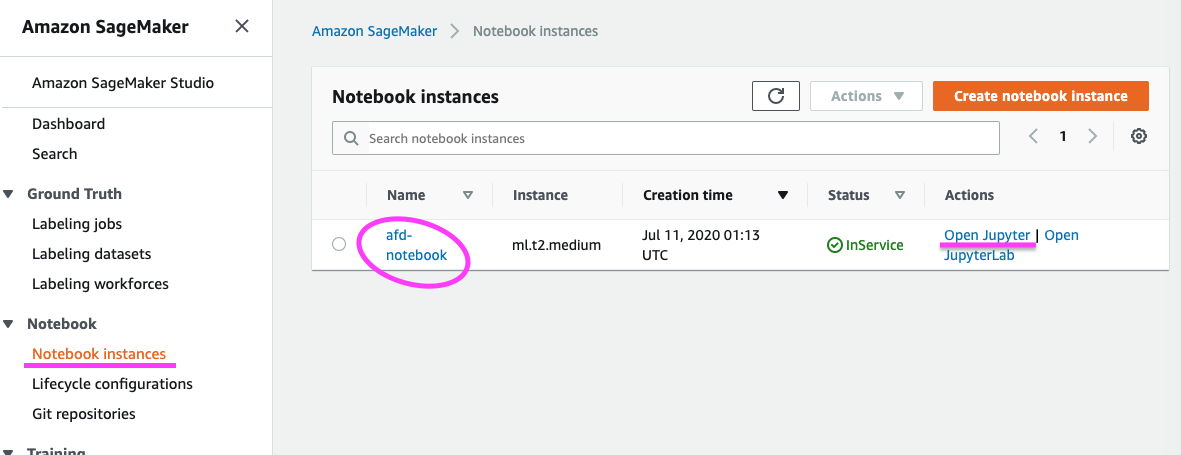Collapse the Notebook section
The width and height of the screenshot is (1181, 455).
[9, 324]
